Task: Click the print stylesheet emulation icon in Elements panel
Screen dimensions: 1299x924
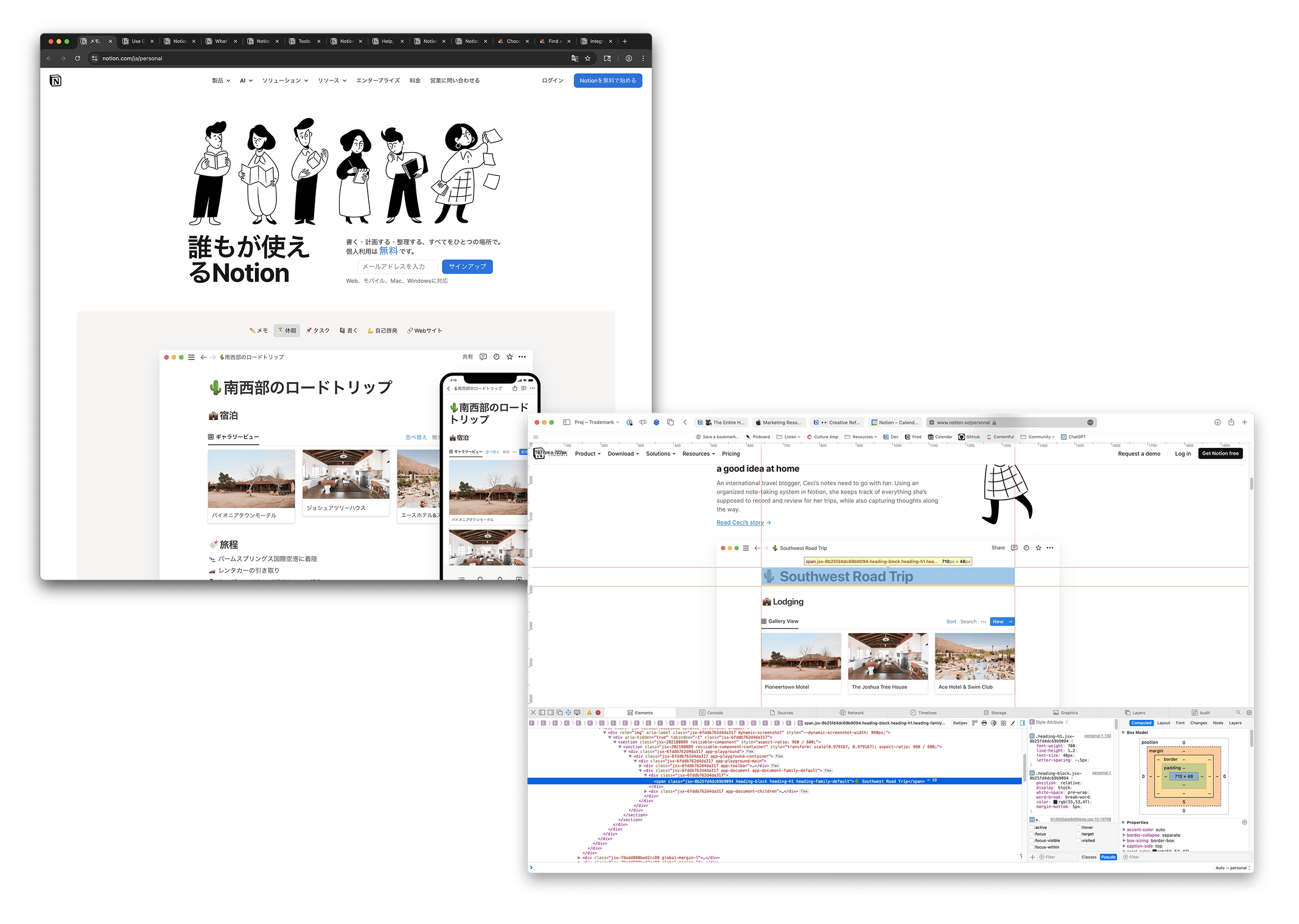Action: tap(984, 723)
